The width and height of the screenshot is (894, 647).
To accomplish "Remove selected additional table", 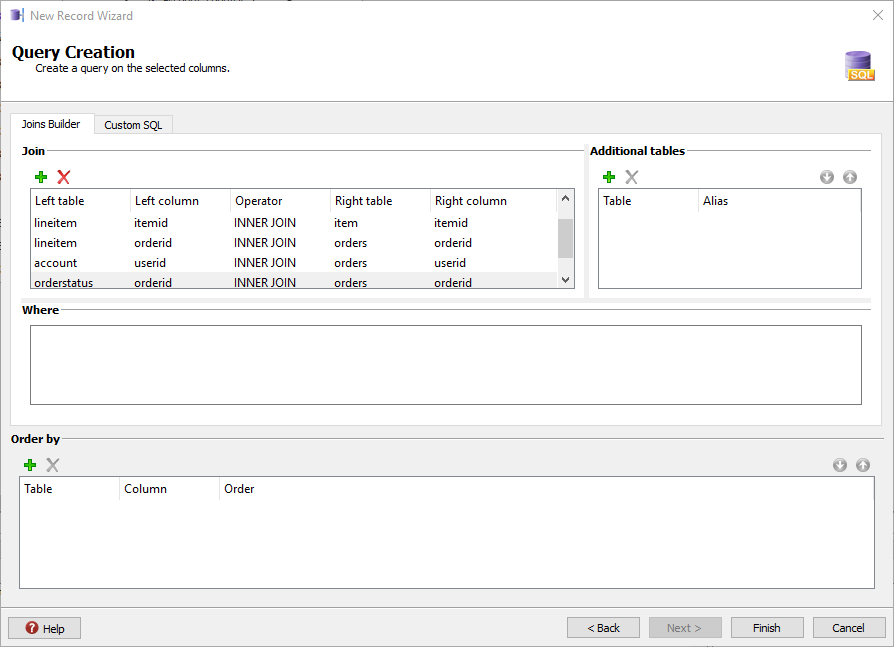I will click(630, 177).
